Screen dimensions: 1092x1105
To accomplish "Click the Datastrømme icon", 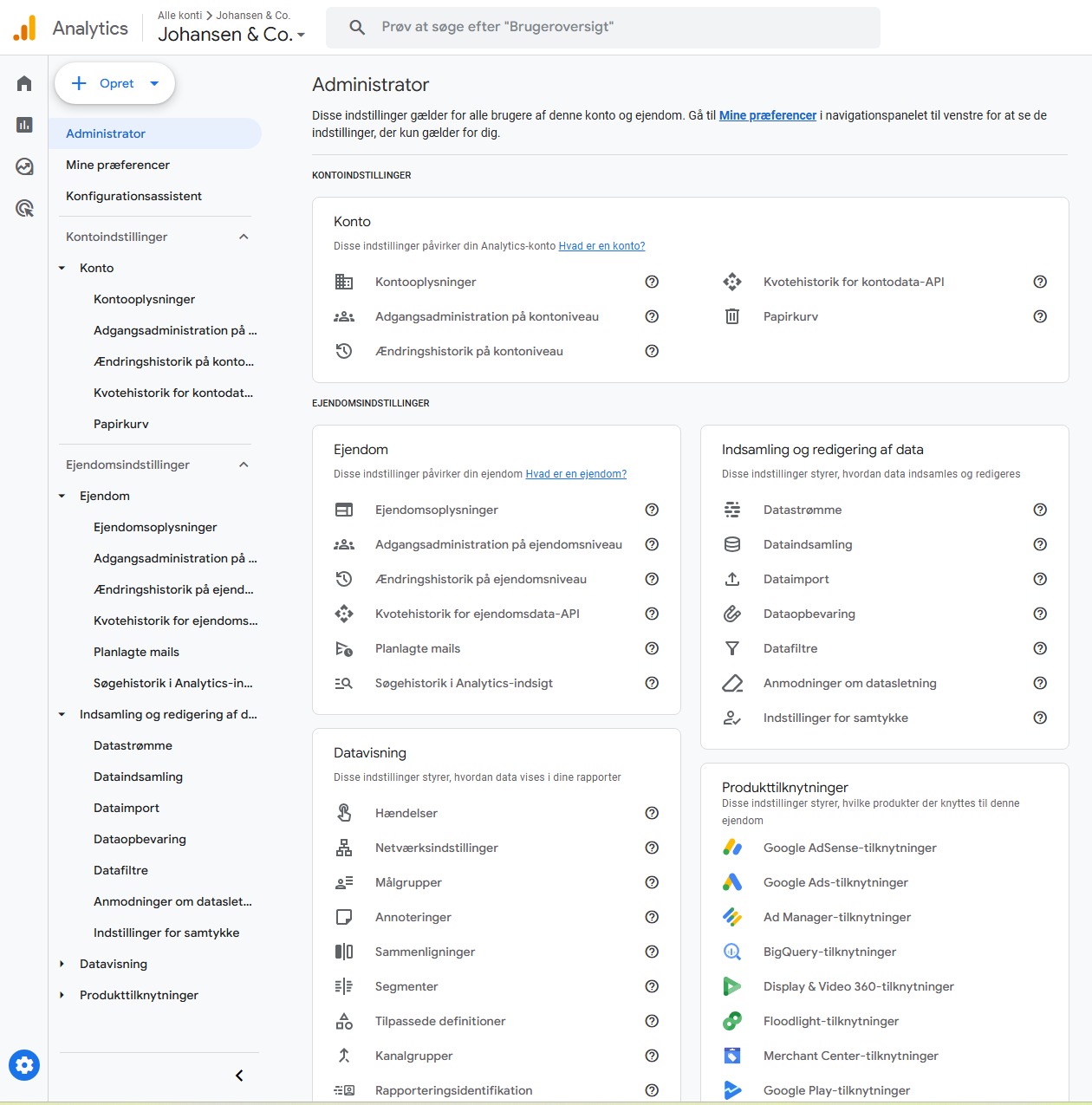I will tap(732, 510).
